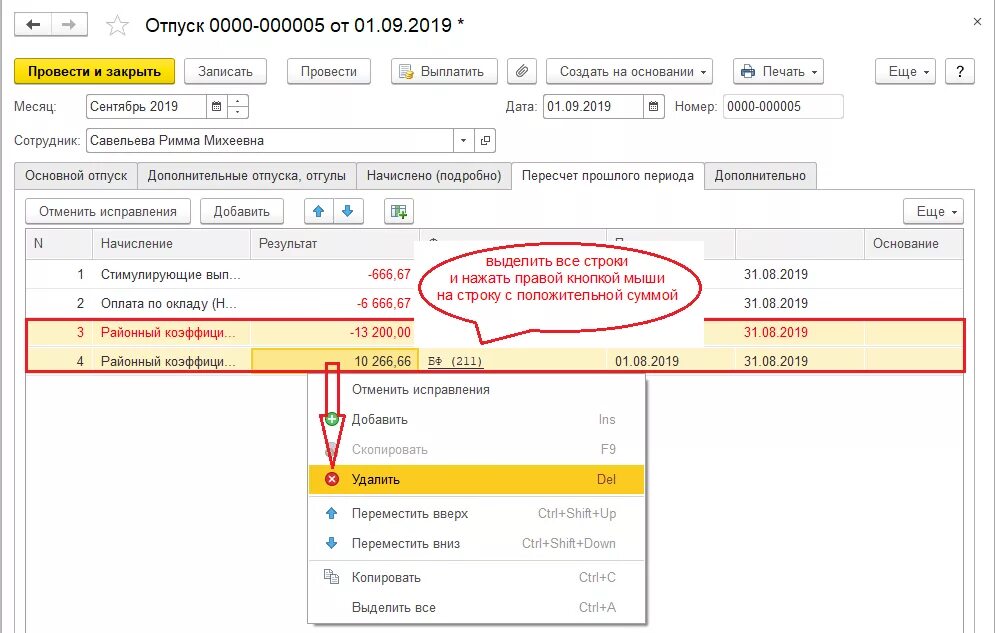
Task: Choose Копировать in the context menu
Action: click(476, 577)
